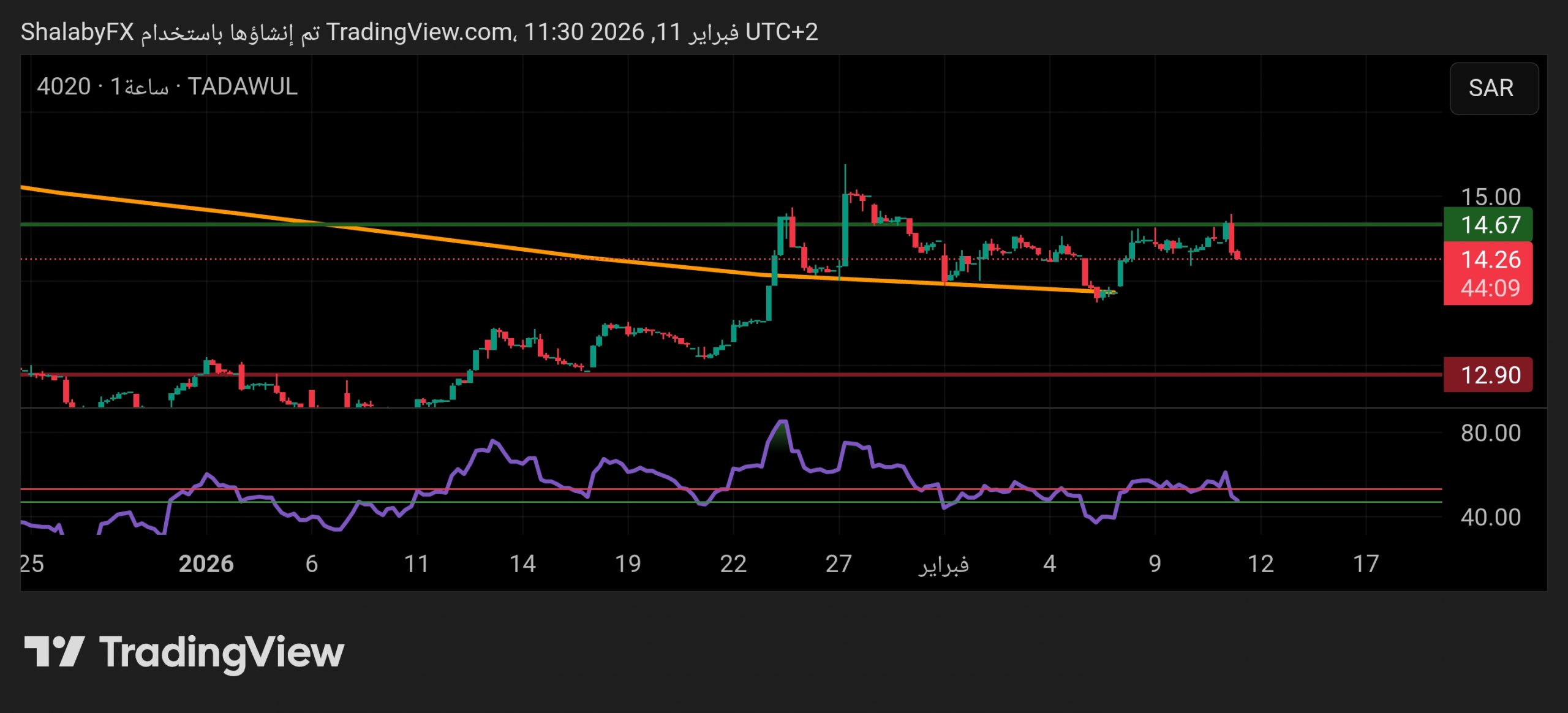The width and height of the screenshot is (1568, 713).
Task: Click the فبراير month label on time axis
Action: [x=943, y=564]
